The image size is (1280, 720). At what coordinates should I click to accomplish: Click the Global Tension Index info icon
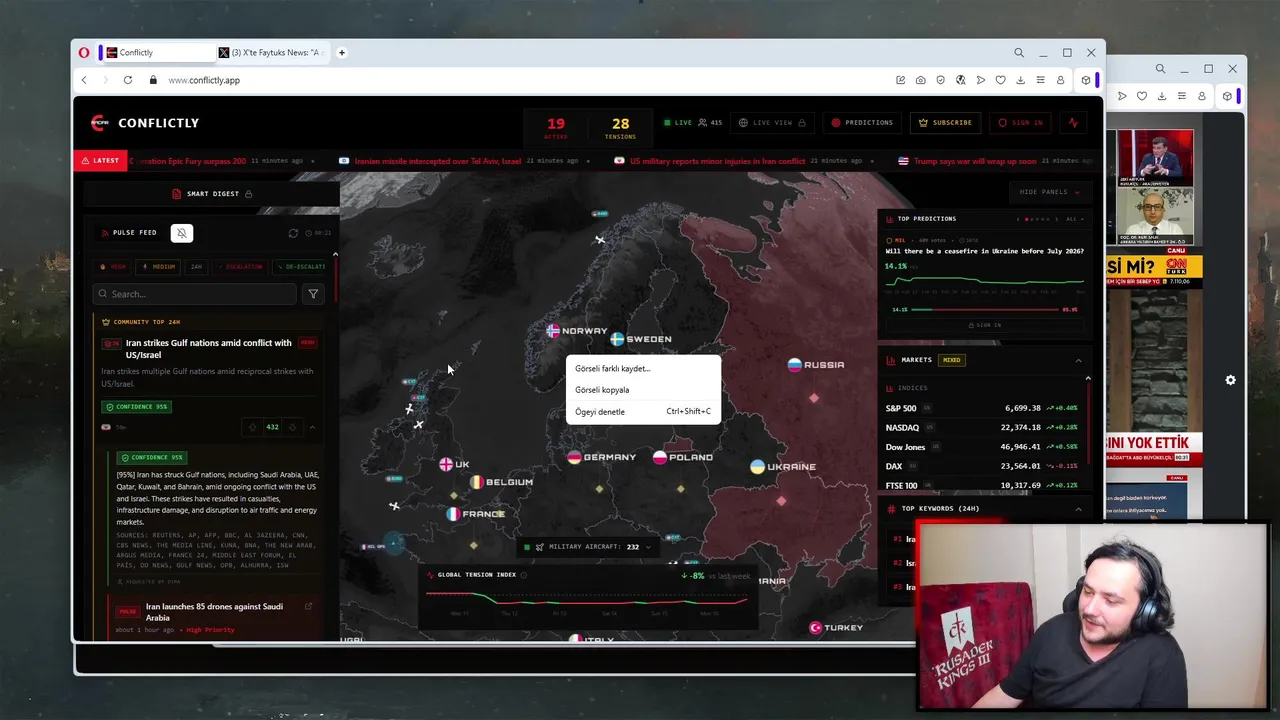(523, 575)
